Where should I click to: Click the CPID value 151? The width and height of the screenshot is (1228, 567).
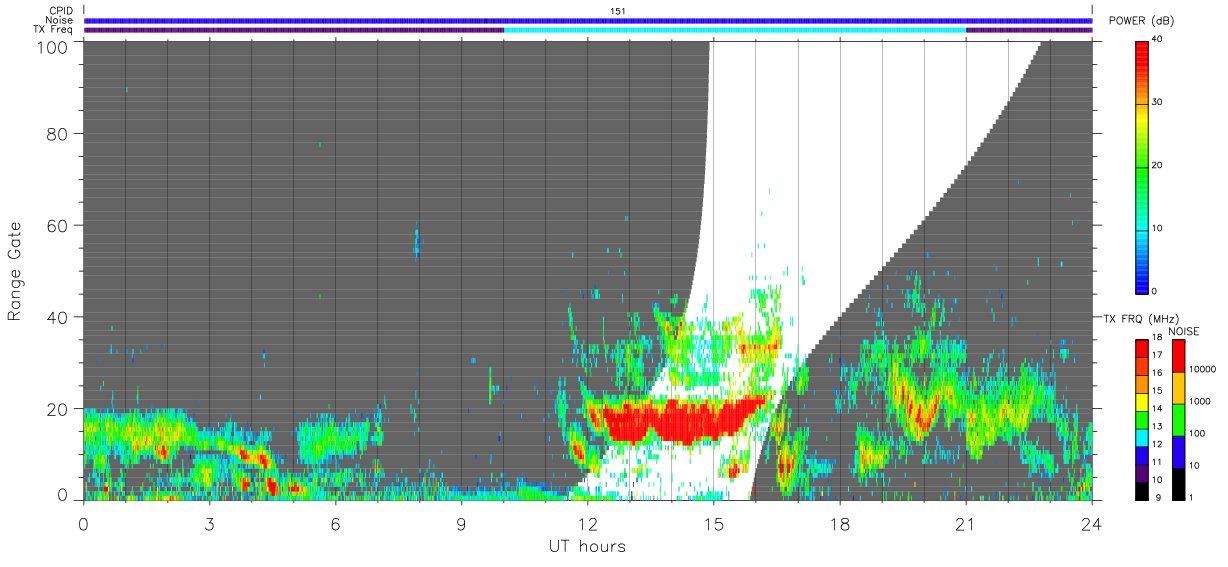[x=617, y=11]
